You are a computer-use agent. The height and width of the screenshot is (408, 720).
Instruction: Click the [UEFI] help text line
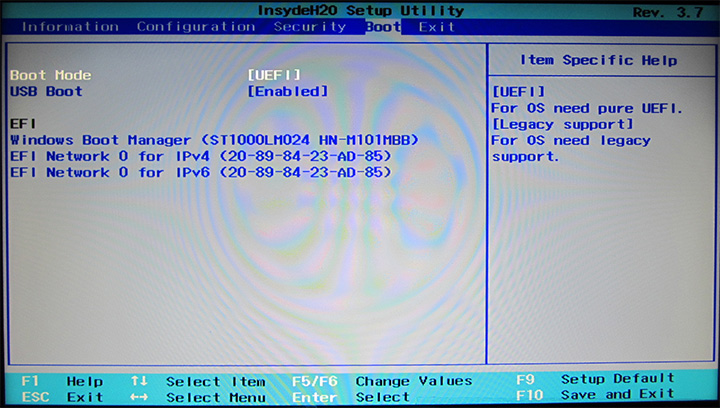(518, 92)
